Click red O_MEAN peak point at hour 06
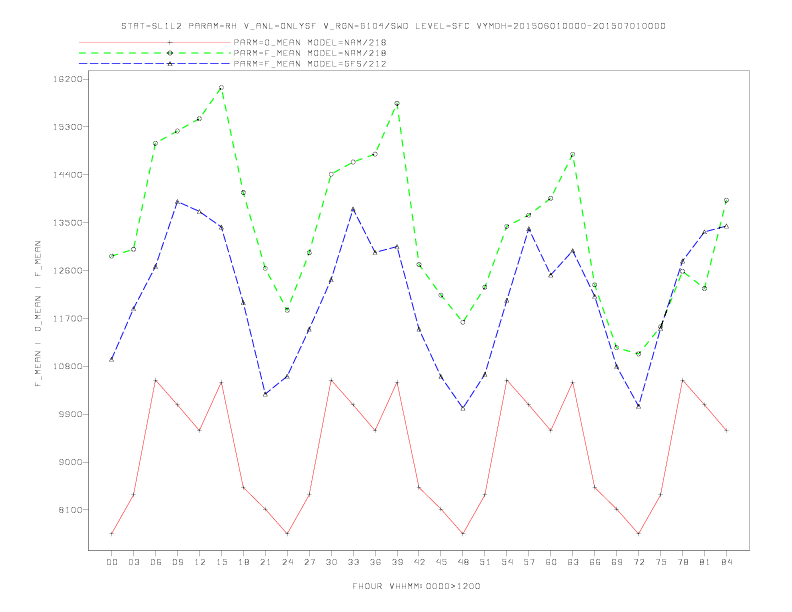792x612 pixels. 156,380
